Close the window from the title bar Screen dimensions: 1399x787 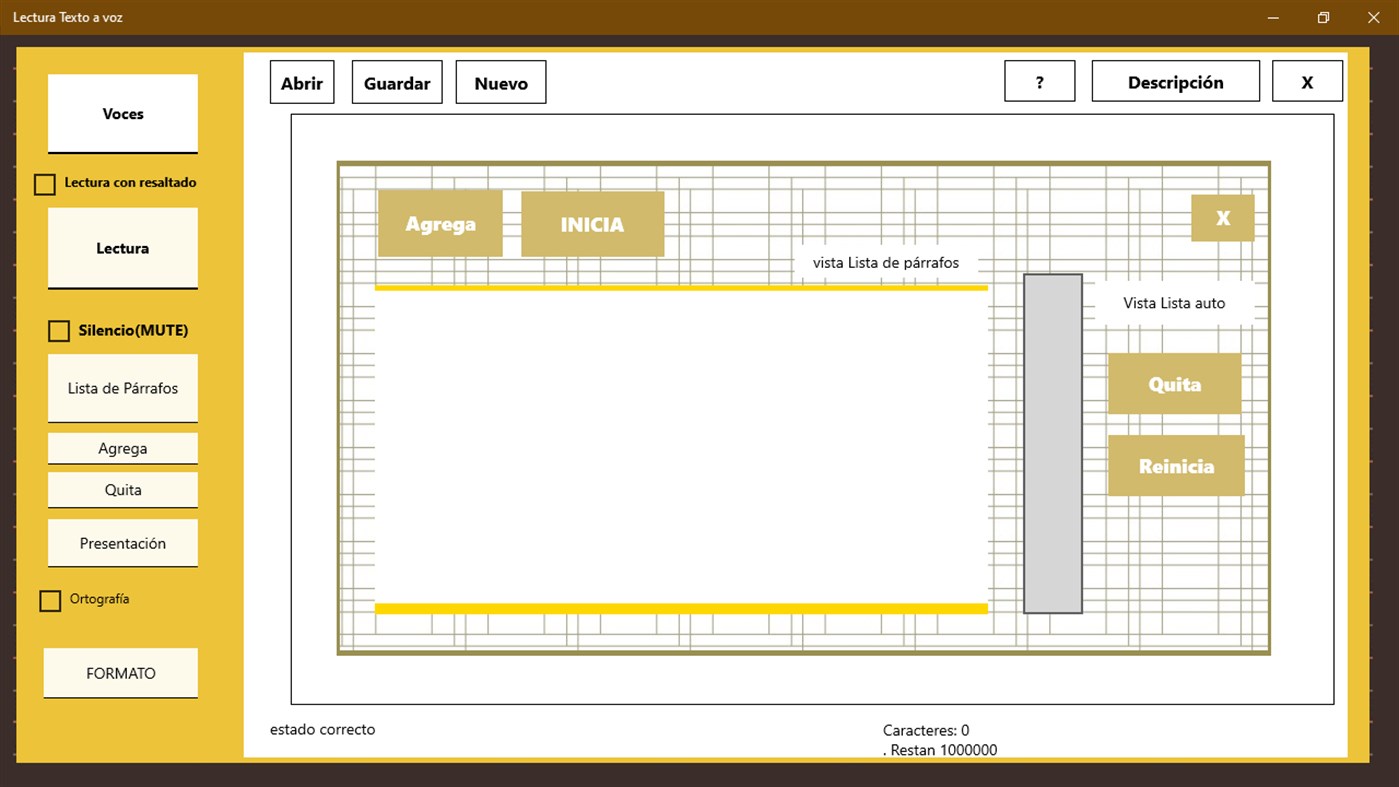[x=1373, y=18]
